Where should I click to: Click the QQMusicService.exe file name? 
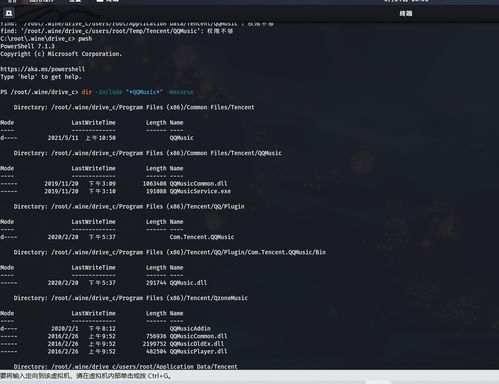tap(200, 191)
